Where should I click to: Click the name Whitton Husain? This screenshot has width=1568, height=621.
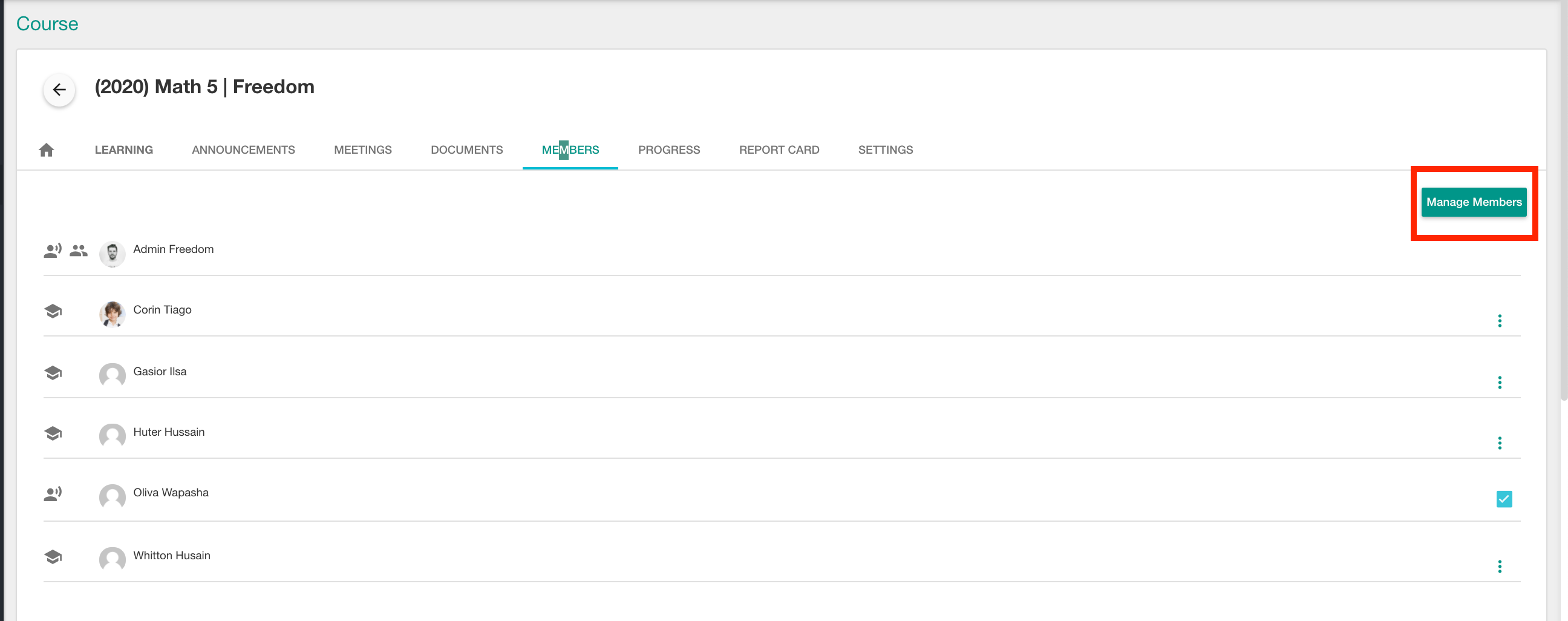coord(172,555)
